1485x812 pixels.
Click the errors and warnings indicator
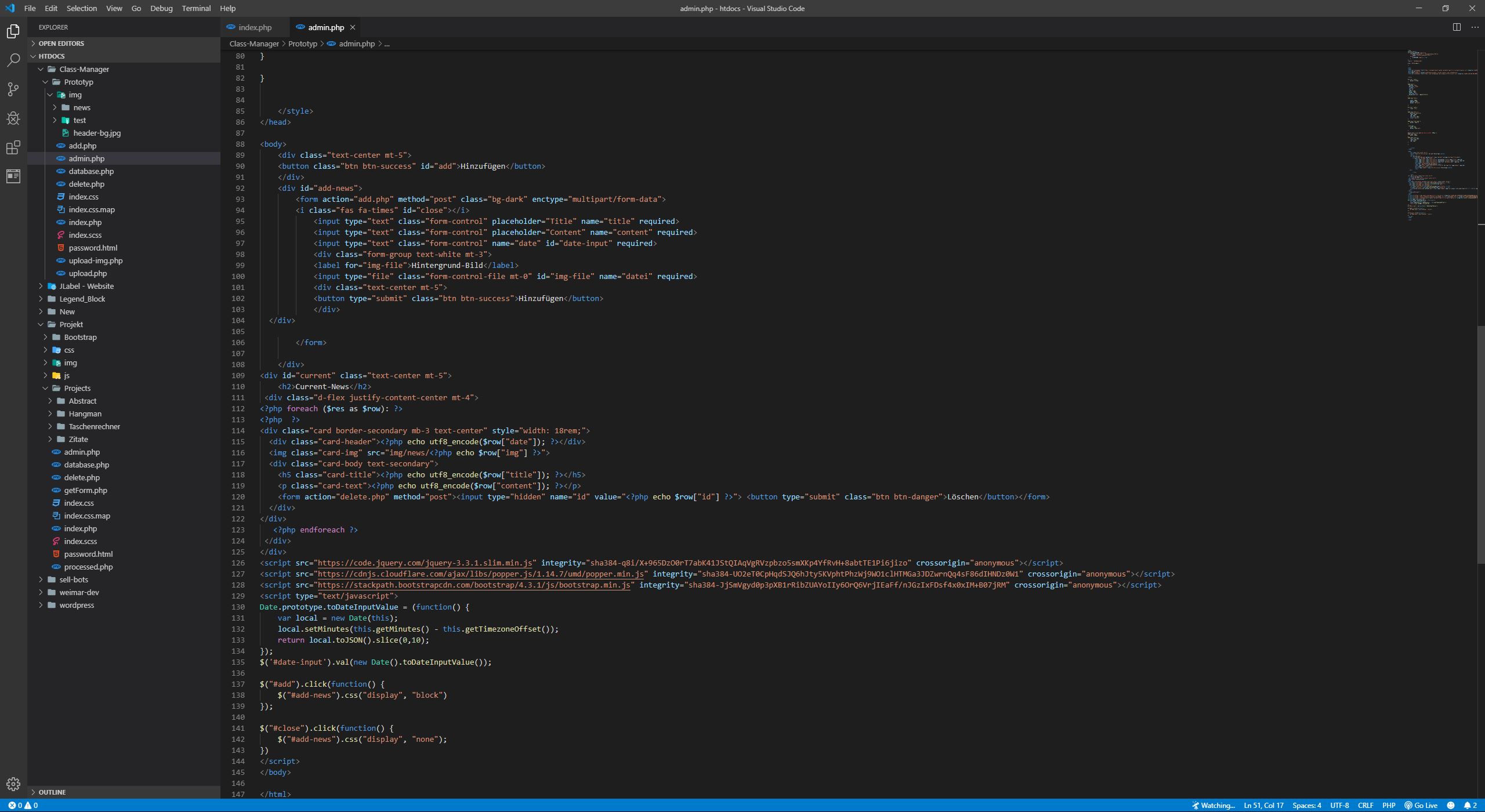click(x=23, y=805)
